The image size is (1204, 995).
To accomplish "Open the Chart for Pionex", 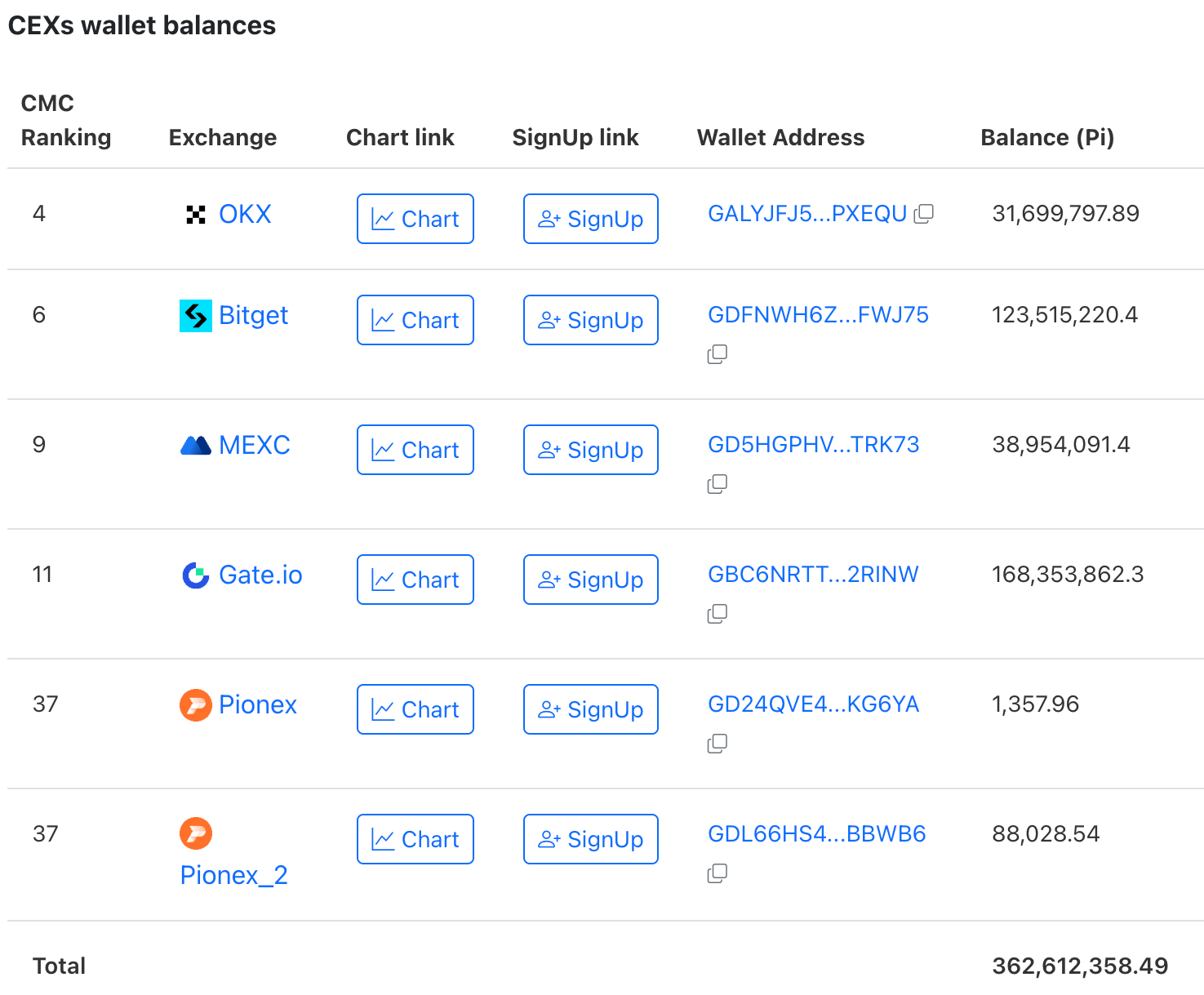I will [415, 709].
